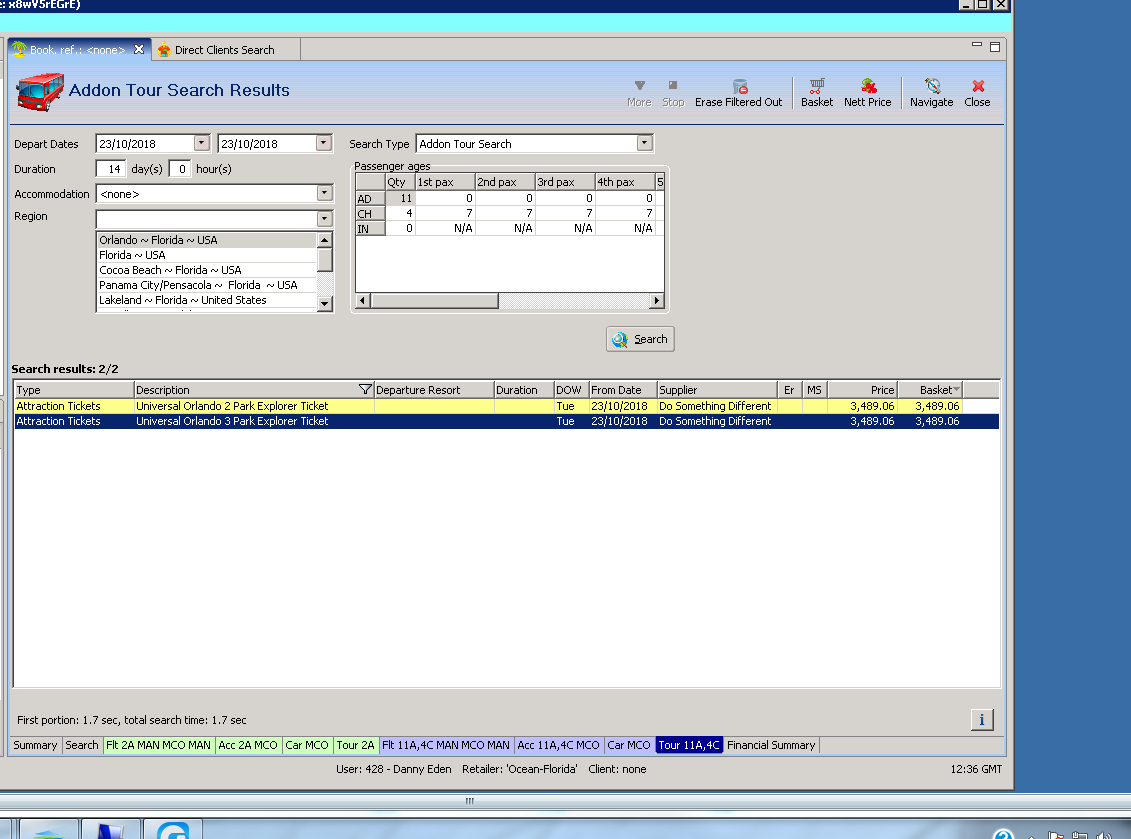Click the help icon in system tray
1131x839 pixels.
1003,835
